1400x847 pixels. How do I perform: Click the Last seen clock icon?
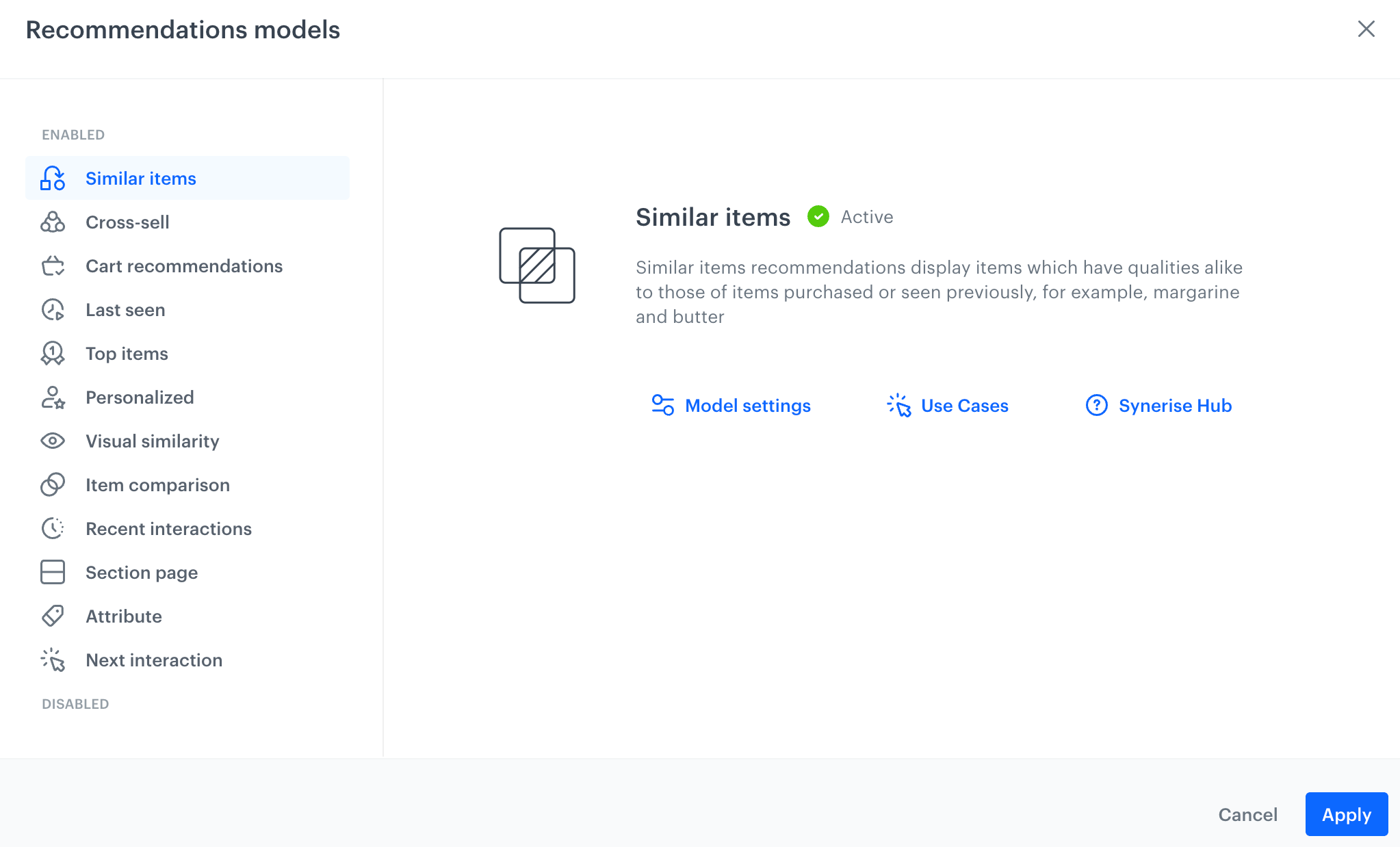pos(52,309)
